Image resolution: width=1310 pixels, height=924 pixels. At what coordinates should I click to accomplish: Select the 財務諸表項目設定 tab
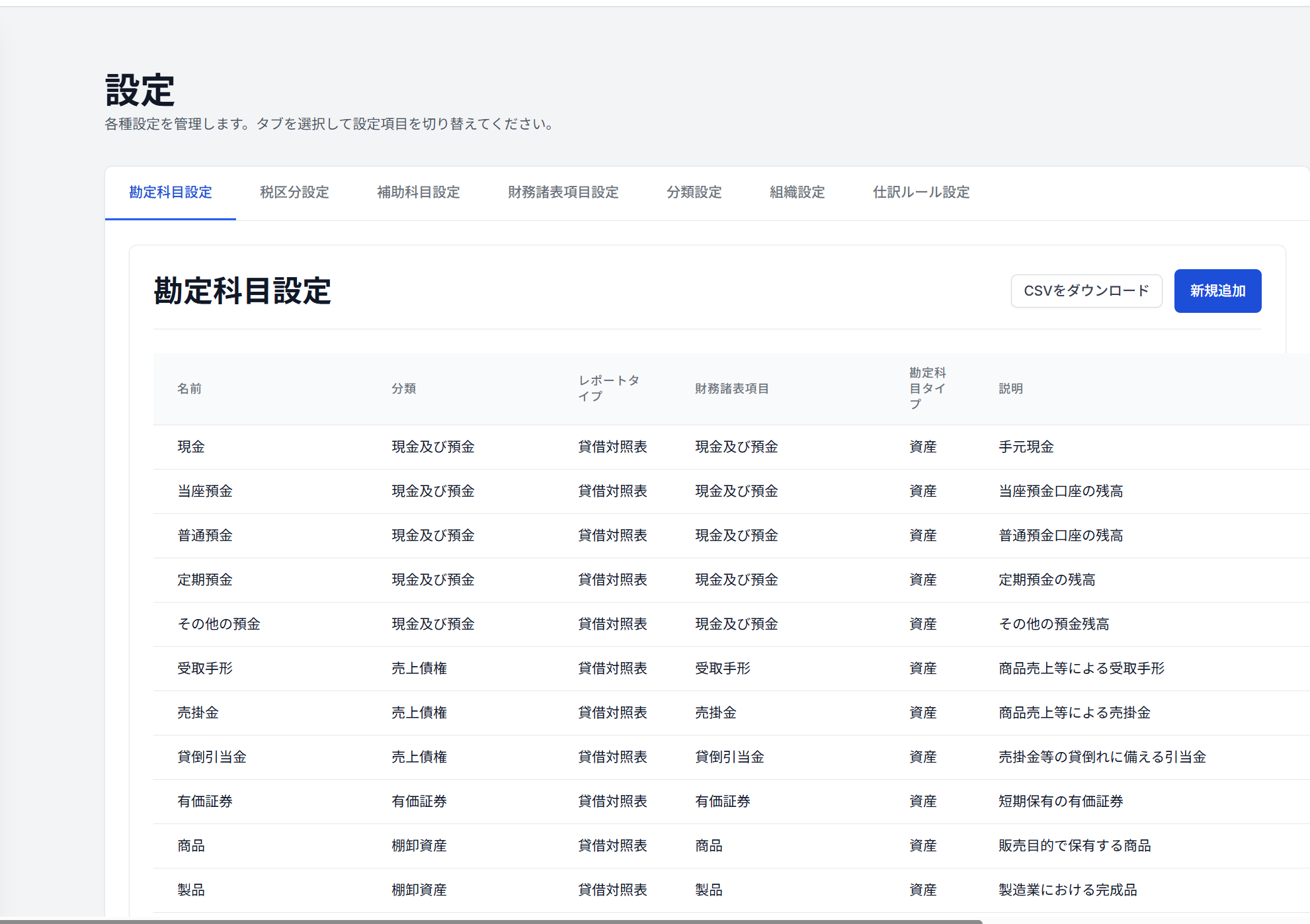[563, 192]
